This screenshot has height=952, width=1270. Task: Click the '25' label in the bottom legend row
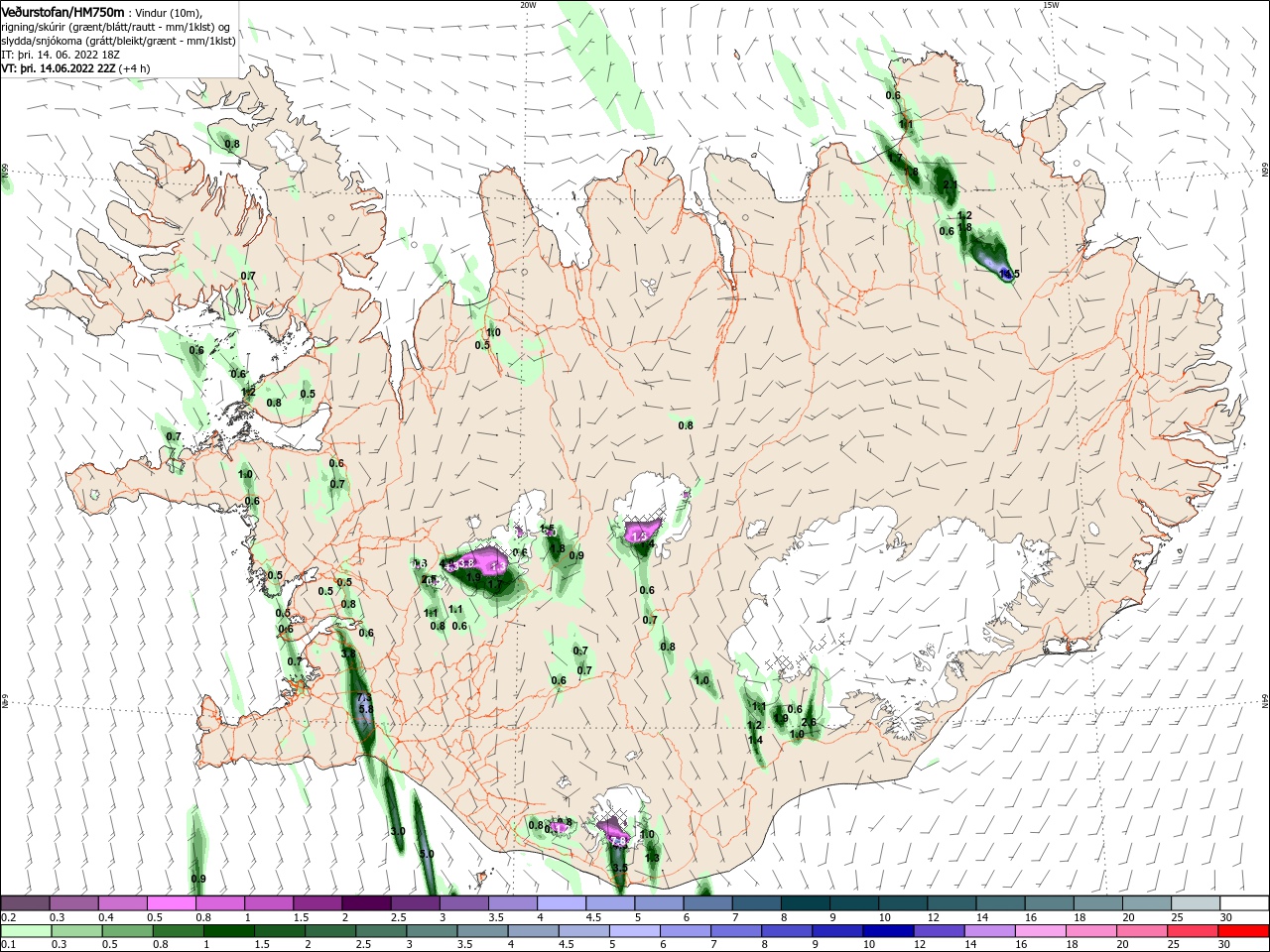coord(1175,945)
